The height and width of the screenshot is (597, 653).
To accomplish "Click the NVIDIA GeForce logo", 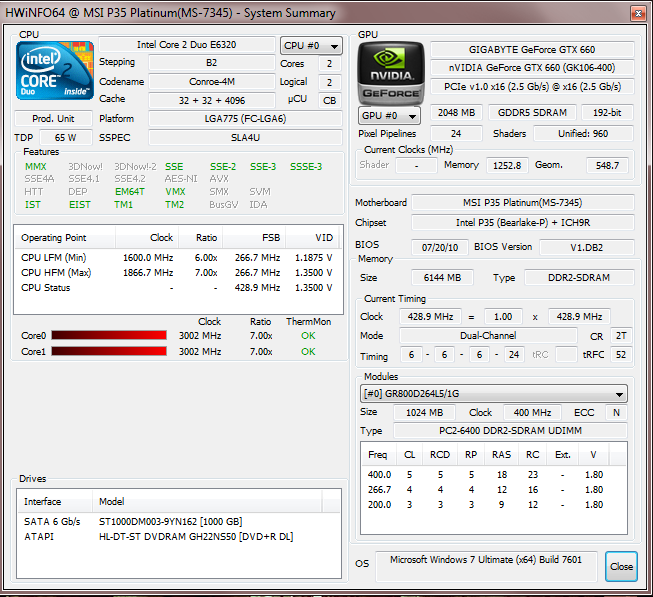I will click(391, 73).
